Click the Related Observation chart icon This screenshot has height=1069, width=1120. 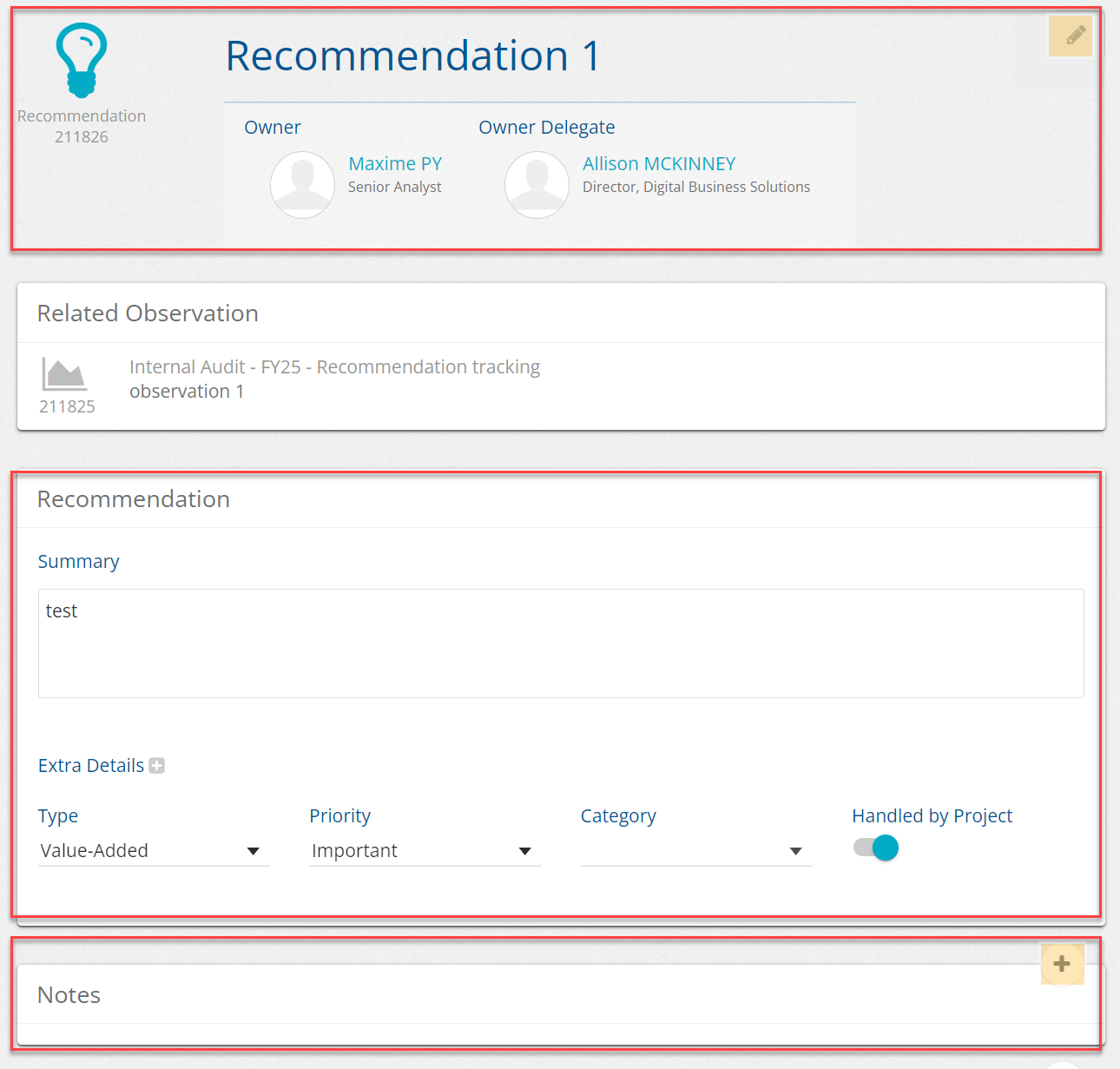point(64,374)
